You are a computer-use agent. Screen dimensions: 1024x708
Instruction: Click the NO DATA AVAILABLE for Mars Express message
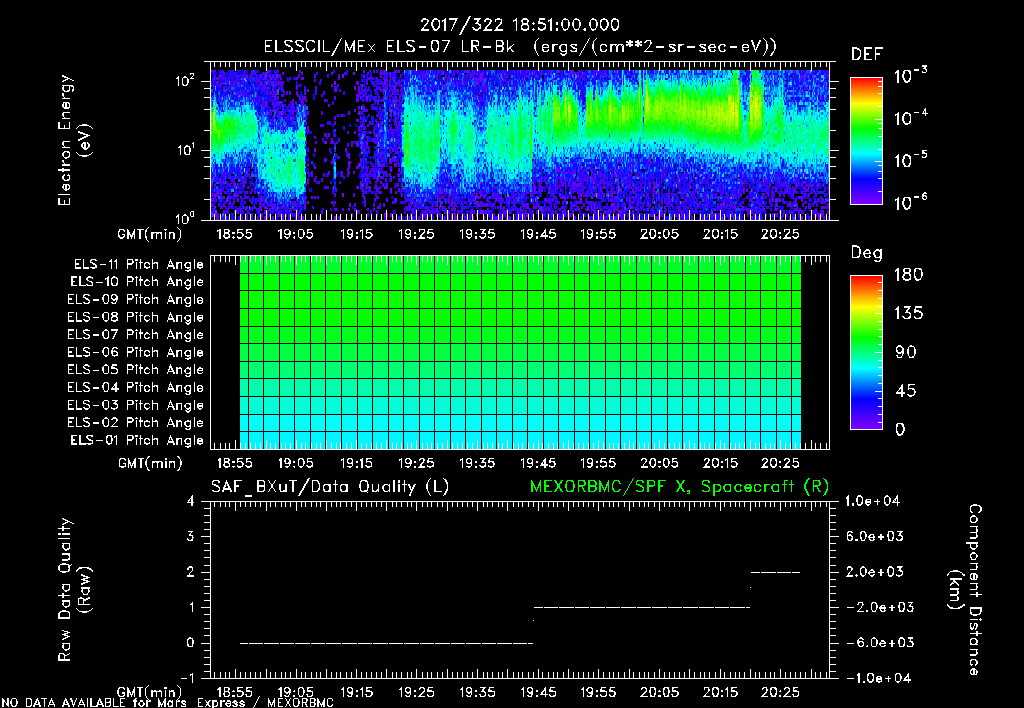[168, 703]
